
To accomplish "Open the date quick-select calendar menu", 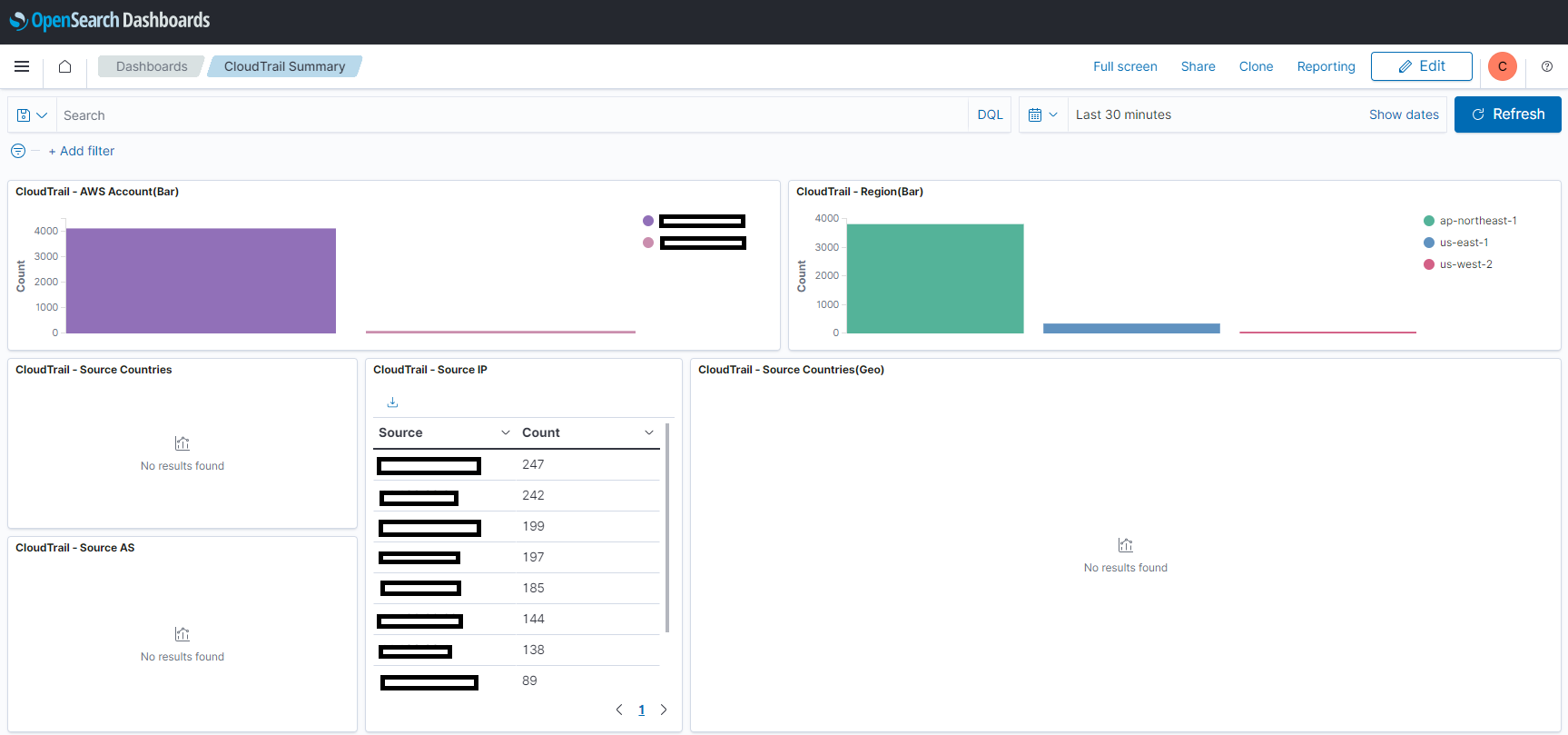I will (x=1043, y=115).
